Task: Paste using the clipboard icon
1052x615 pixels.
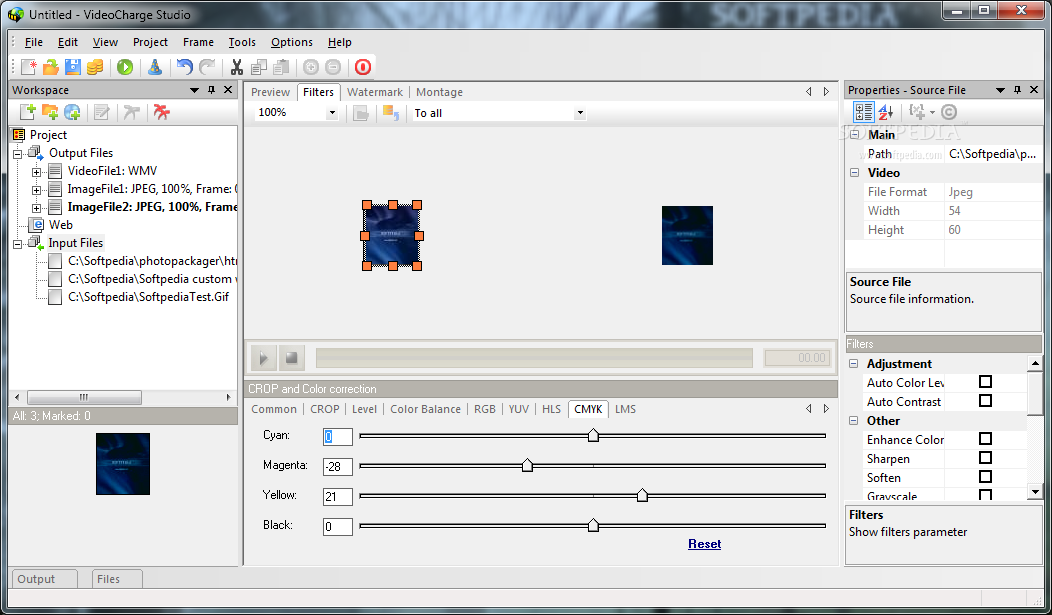Action: (x=281, y=67)
